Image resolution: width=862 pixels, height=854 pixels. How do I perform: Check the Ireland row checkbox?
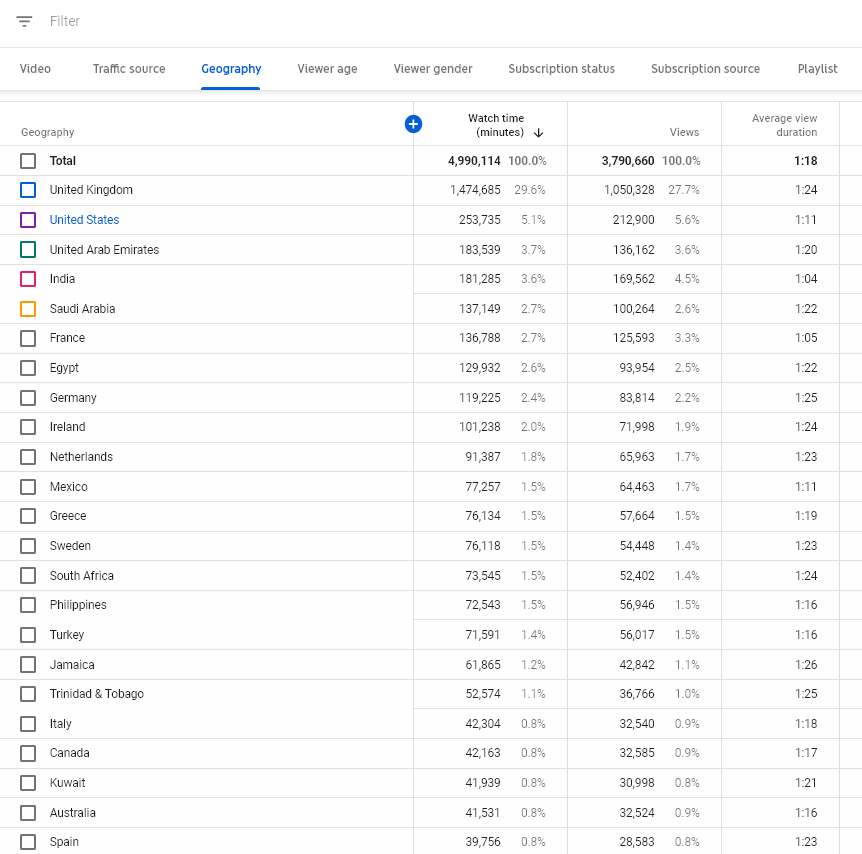[x=28, y=427]
